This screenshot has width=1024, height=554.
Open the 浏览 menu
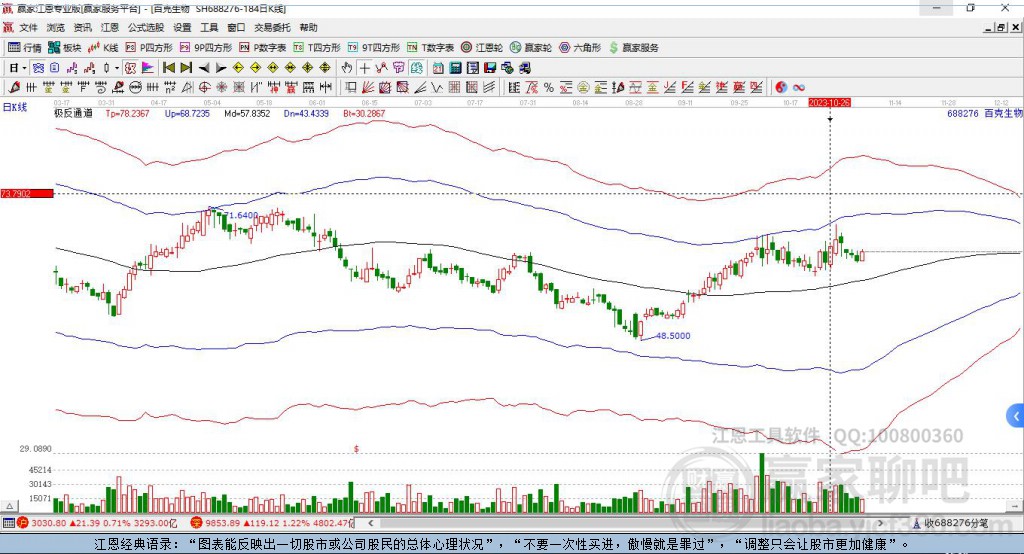click(x=56, y=27)
